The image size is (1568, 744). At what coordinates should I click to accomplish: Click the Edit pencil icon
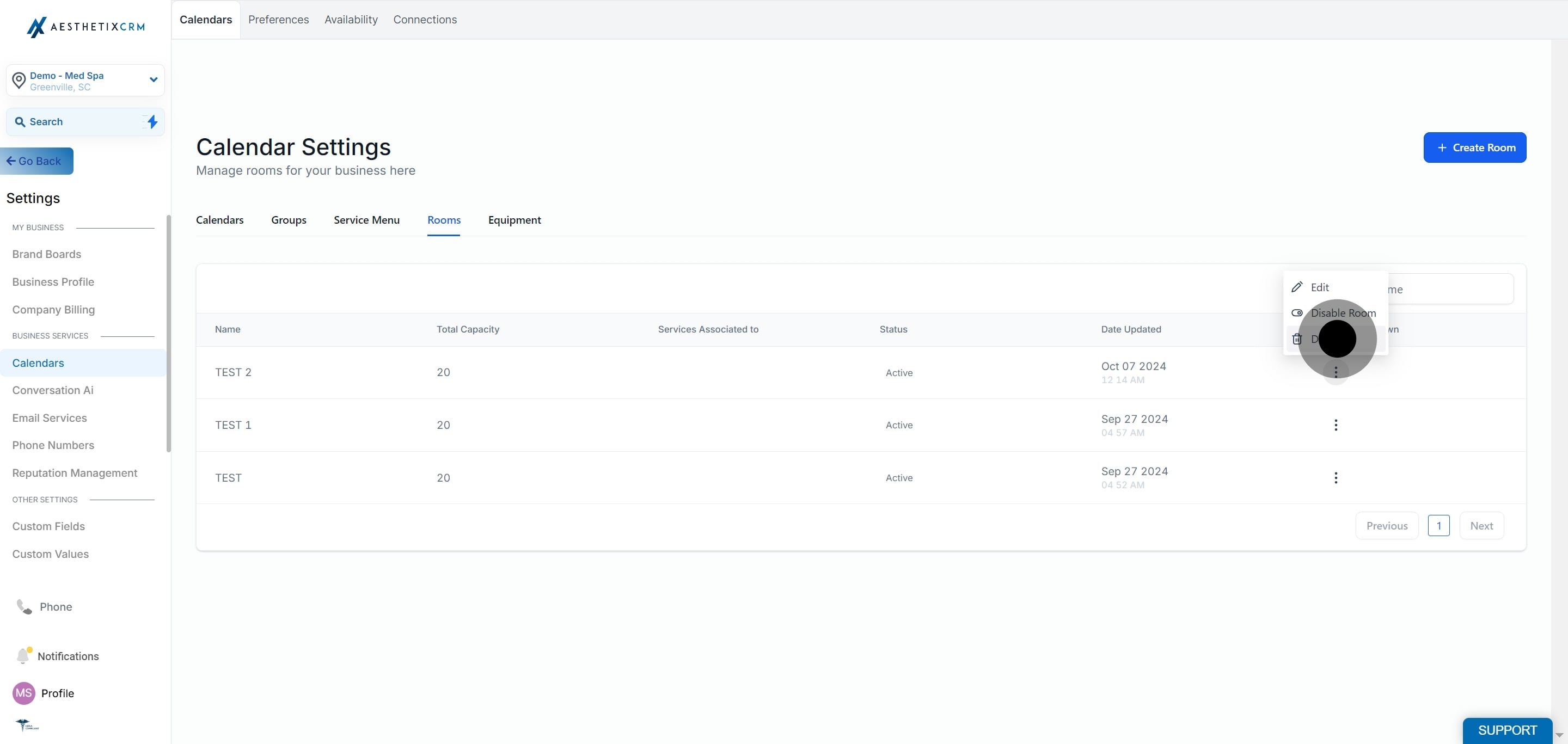click(1296, 286)
